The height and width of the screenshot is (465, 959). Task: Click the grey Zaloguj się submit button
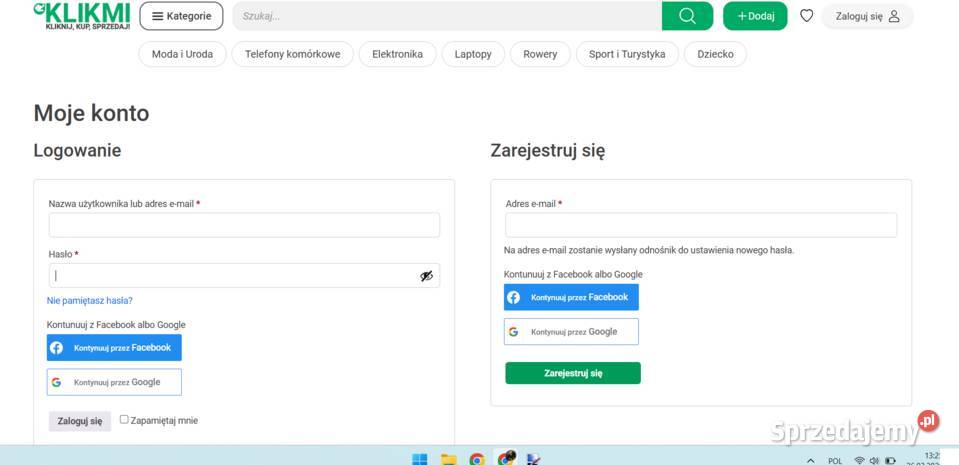(80, 421)
